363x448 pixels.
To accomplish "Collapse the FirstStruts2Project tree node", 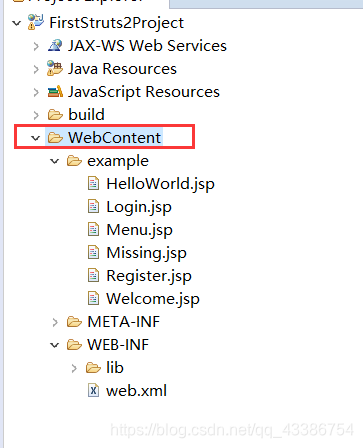I will click(x=16, y=23).
